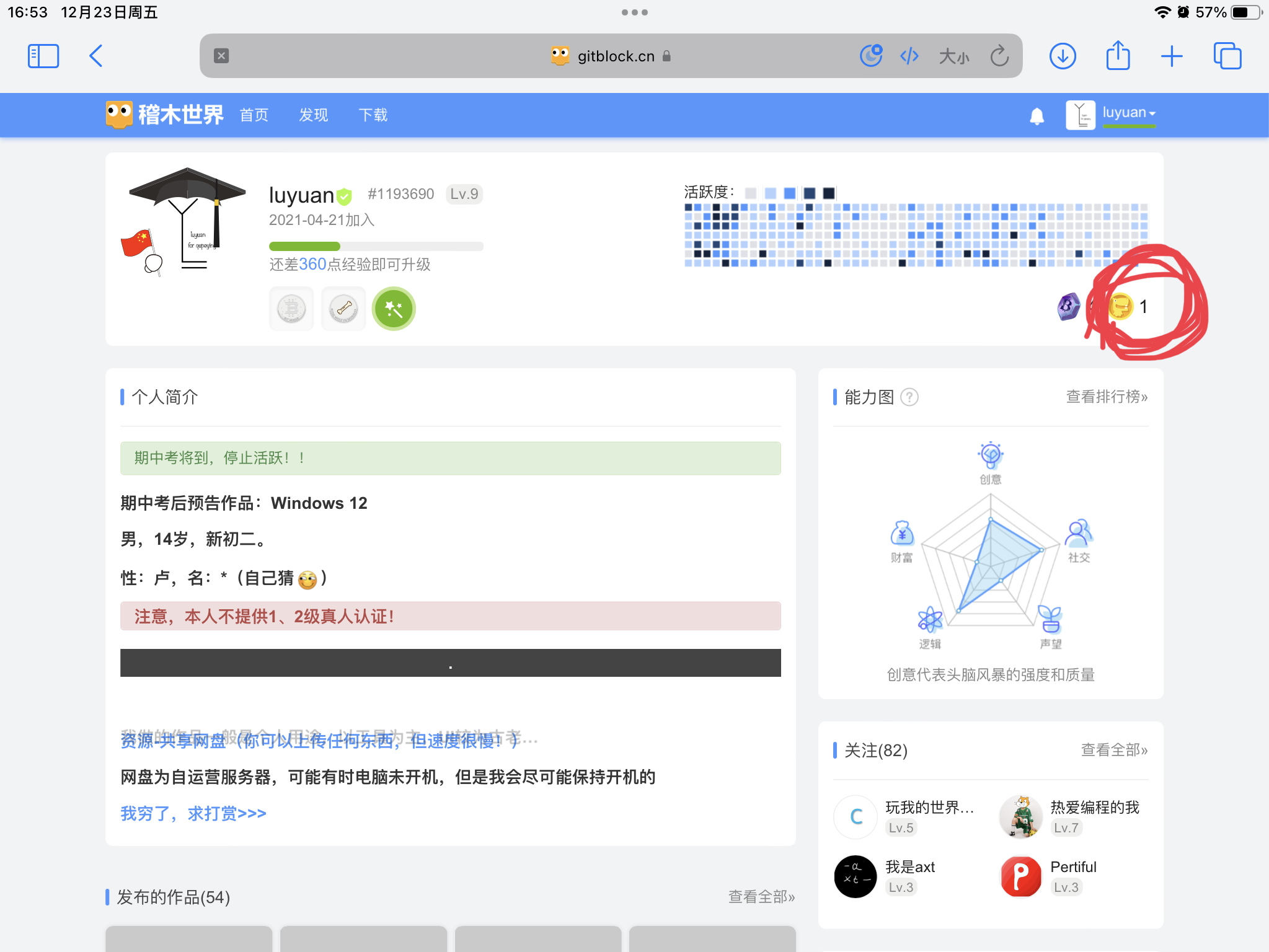Open a new tab with plus icon
Screen dimensions: 1269x952
point(1172,56)
